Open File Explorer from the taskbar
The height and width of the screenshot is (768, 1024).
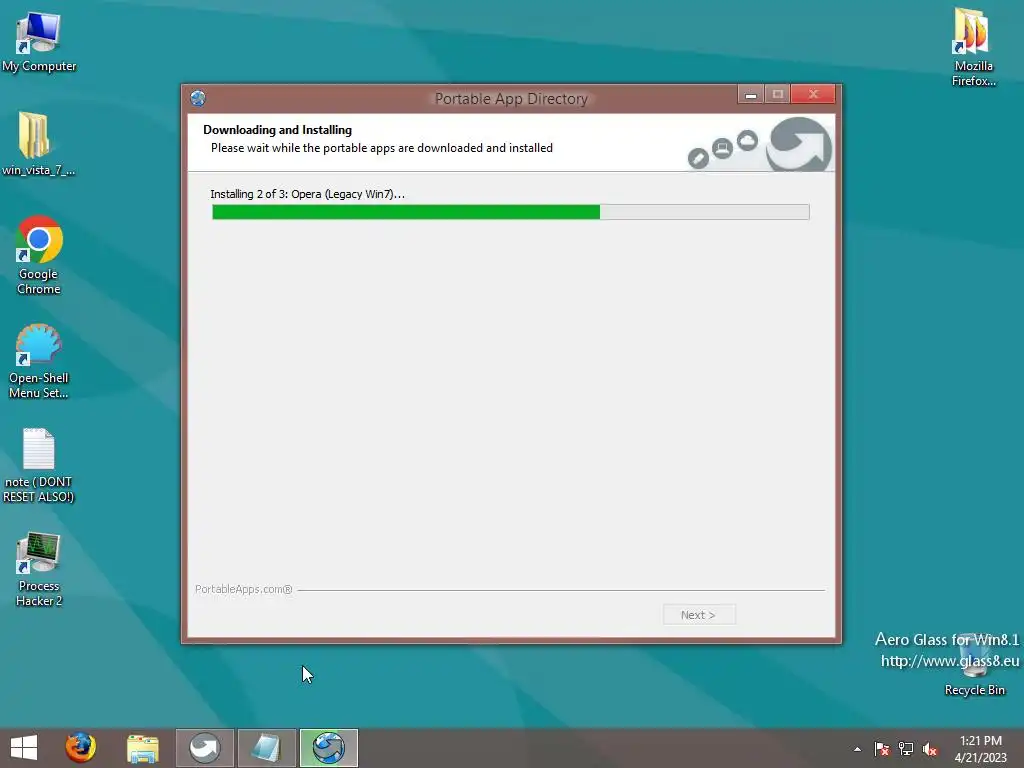[x=142, y=748]
